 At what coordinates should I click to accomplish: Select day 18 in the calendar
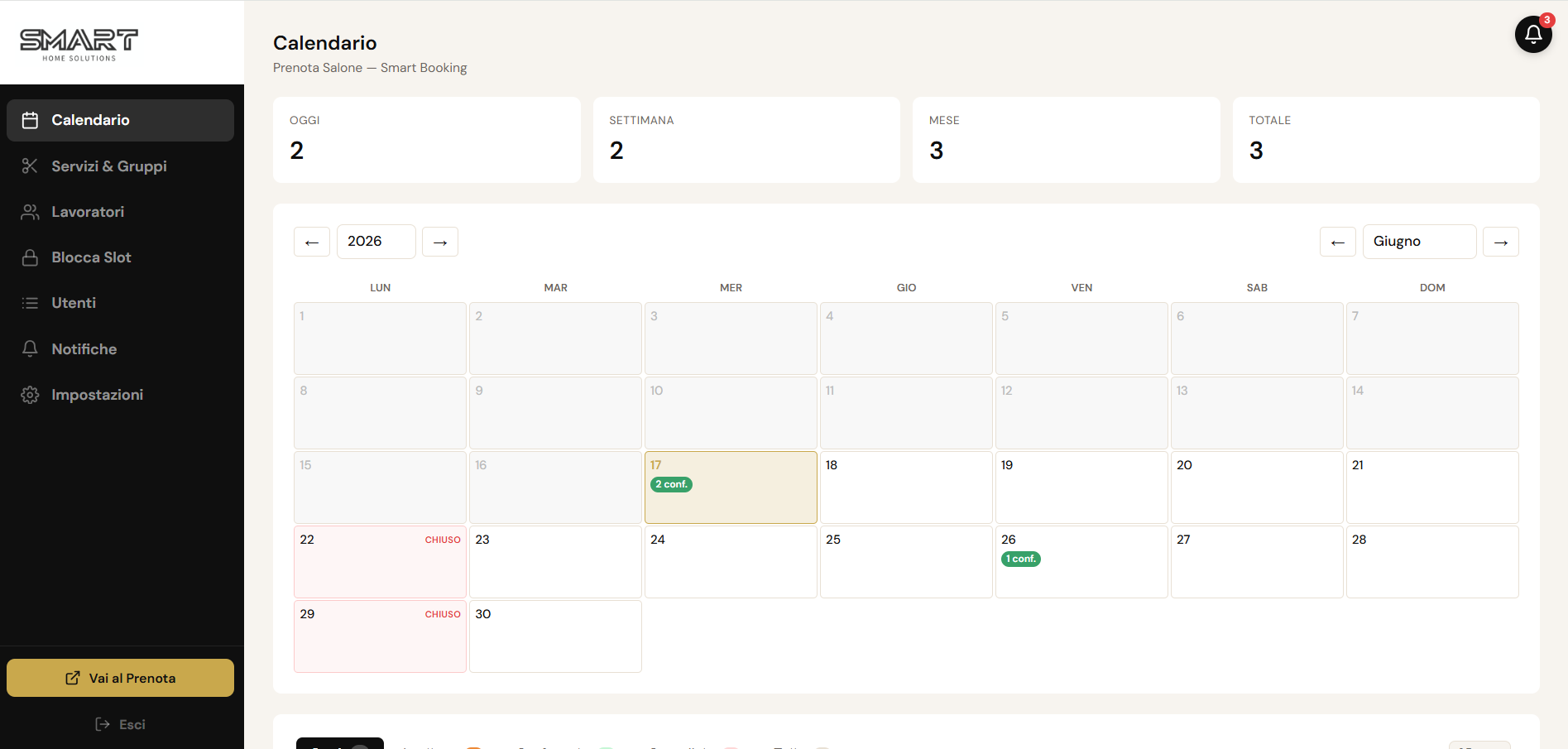[x=906, y=487]
